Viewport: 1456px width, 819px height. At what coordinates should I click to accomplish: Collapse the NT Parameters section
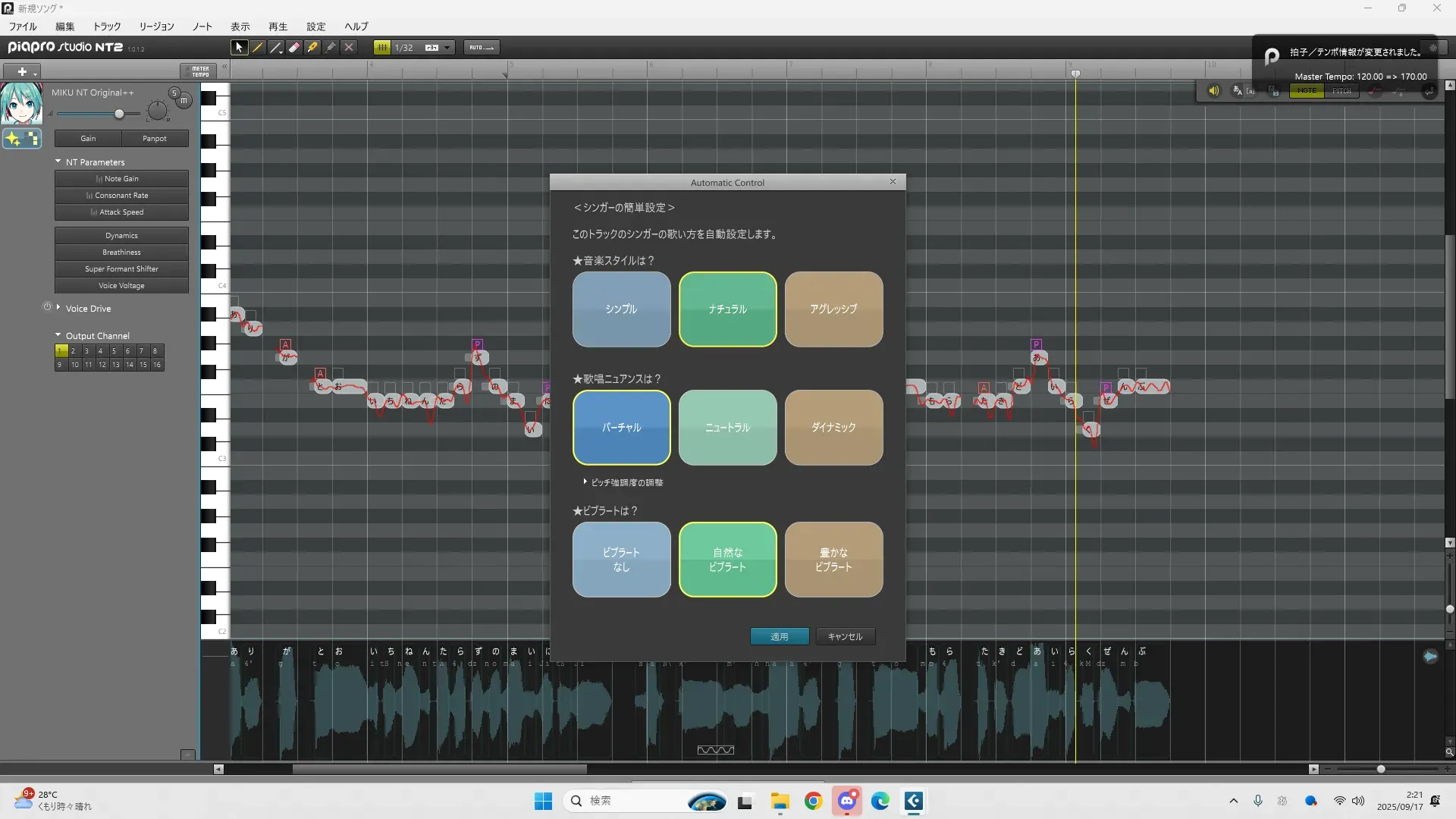coord(58,162)
